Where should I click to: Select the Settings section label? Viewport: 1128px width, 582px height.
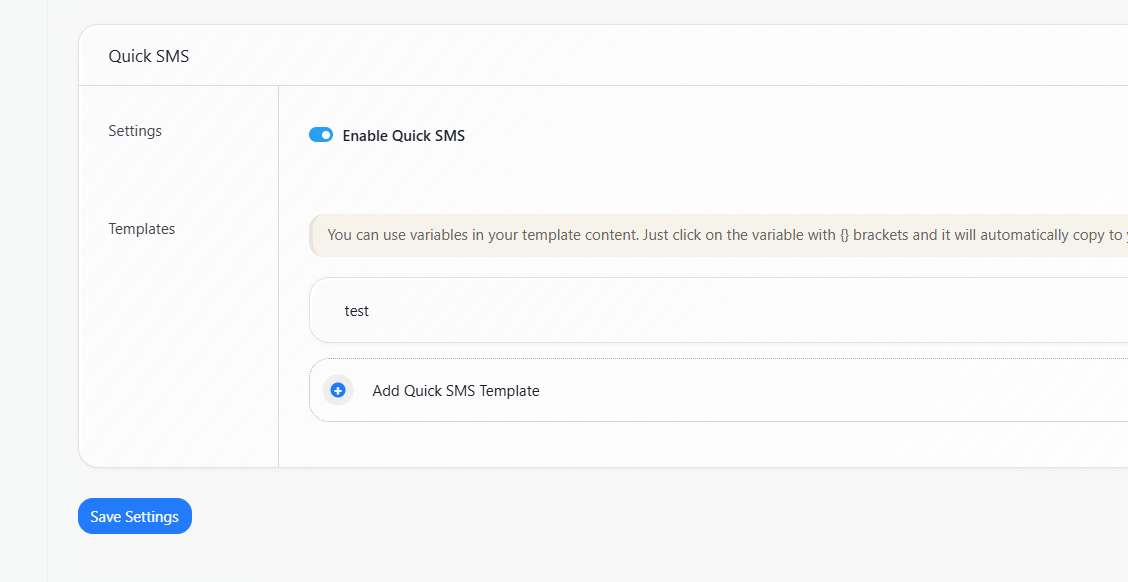pyautogui.click(x=135, y=131)
